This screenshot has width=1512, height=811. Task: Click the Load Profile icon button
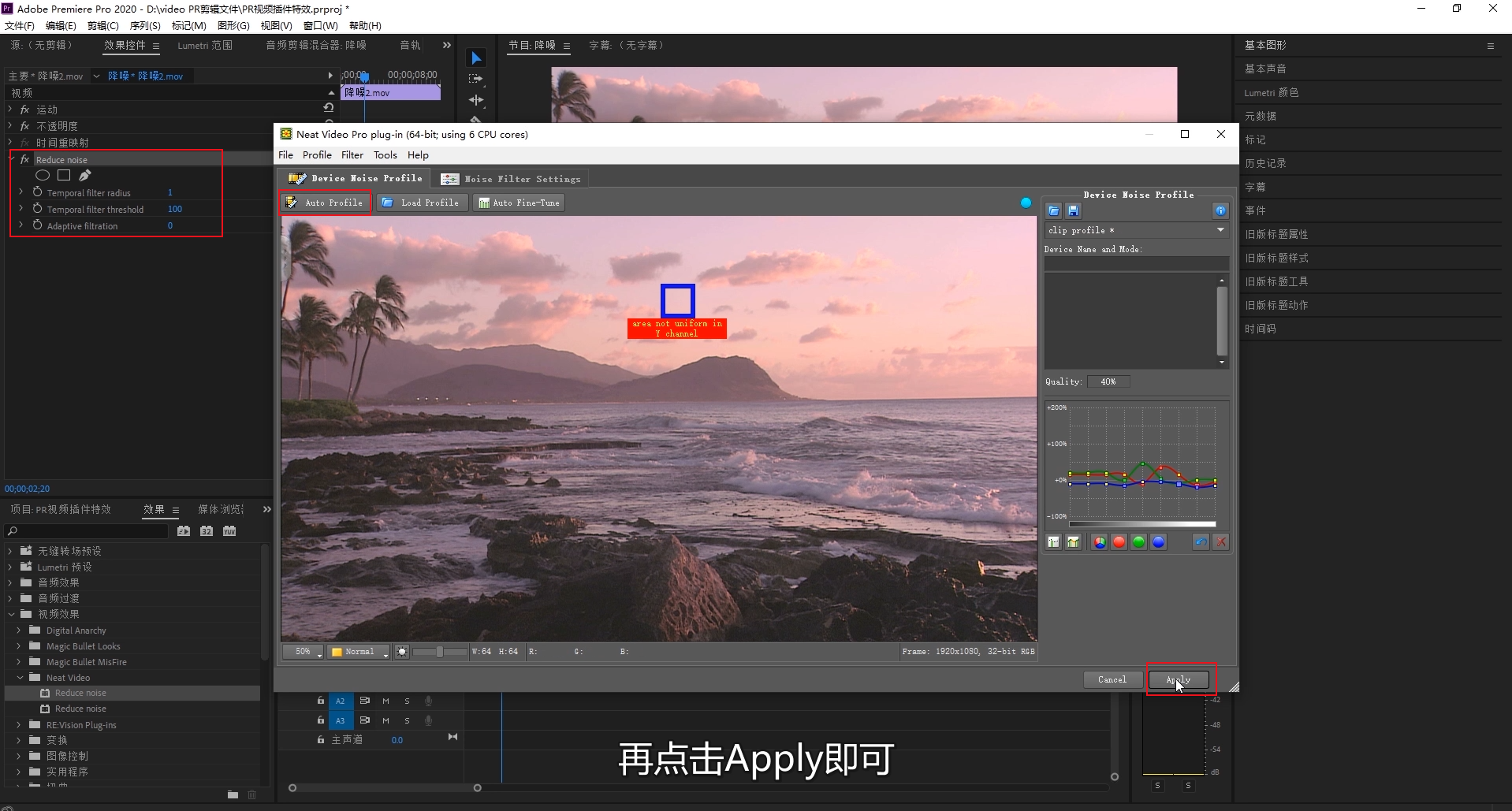(387, 203)
